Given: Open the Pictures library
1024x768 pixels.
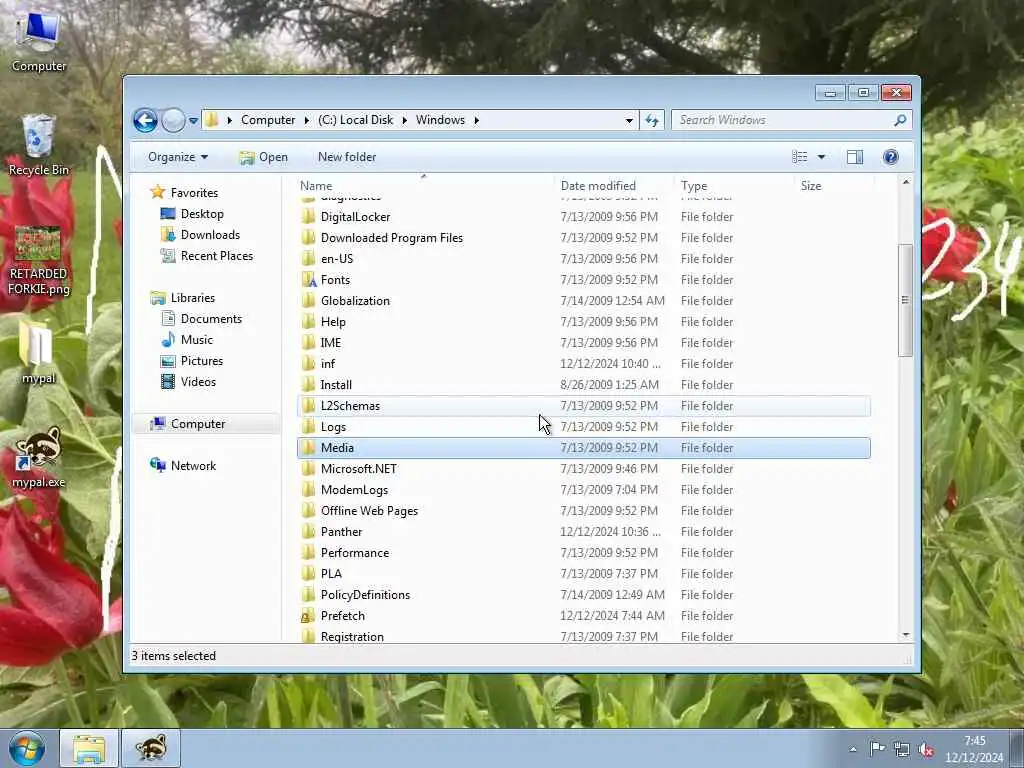Looking at the screenshot, I should click(x=201, y=360).
